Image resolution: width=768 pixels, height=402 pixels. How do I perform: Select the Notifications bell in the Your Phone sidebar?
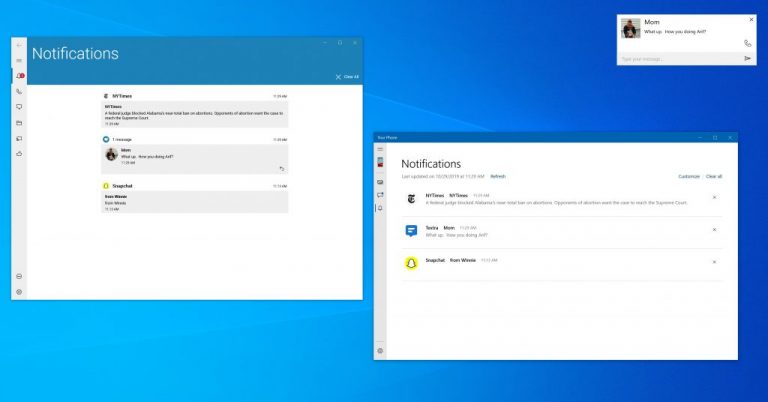pos(380,208)
